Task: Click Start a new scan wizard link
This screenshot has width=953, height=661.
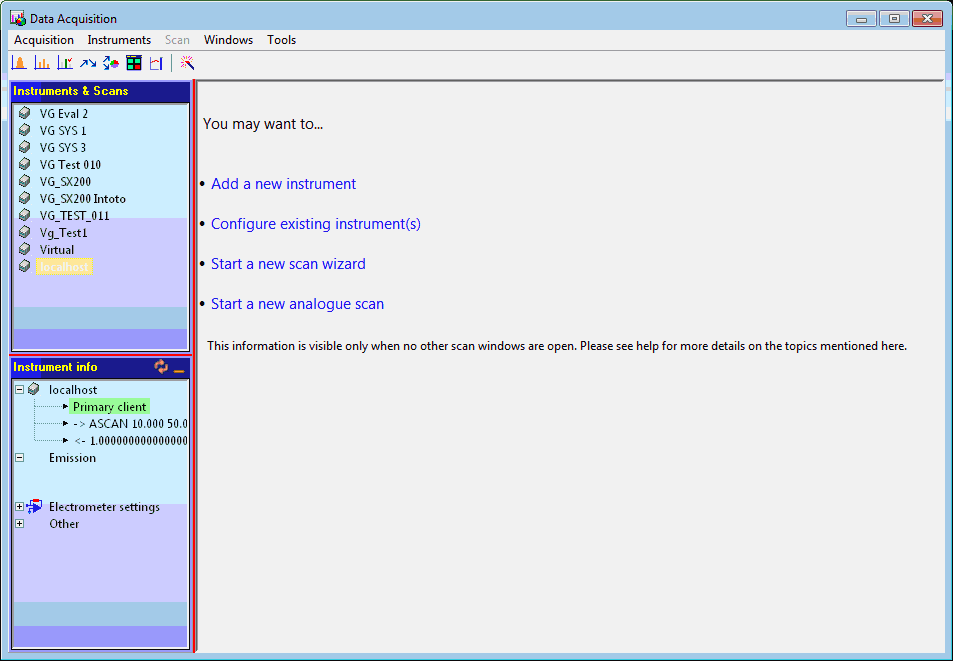Action: pos(288,264)
